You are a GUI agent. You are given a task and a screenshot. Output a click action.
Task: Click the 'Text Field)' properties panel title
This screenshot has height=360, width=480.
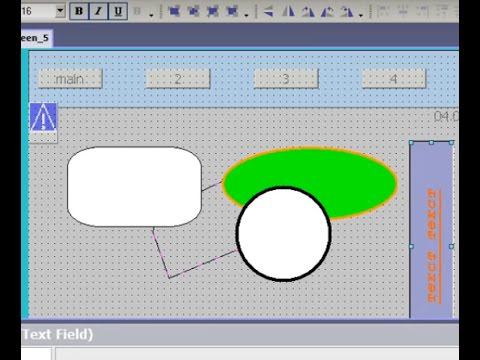57,334
